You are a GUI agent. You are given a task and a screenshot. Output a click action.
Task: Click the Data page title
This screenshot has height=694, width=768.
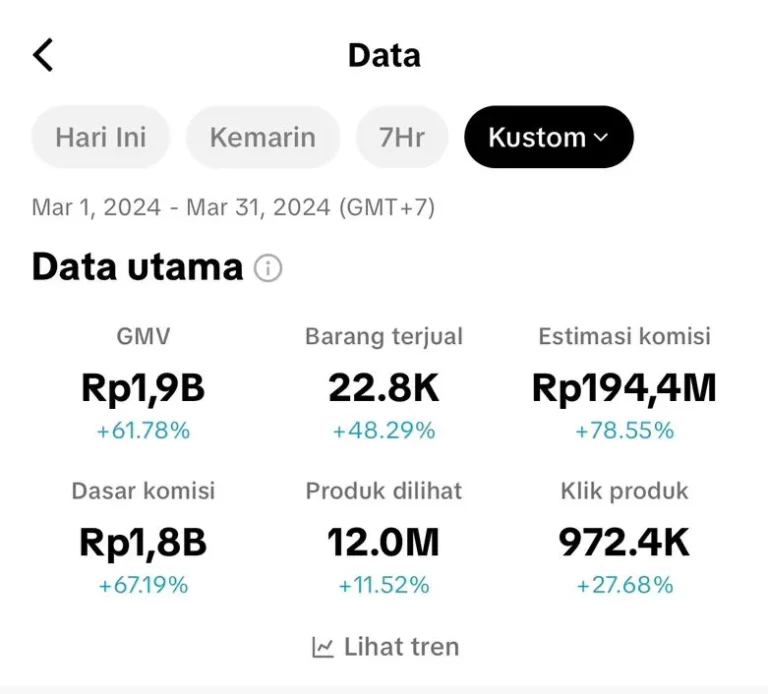tap(384, 55)
